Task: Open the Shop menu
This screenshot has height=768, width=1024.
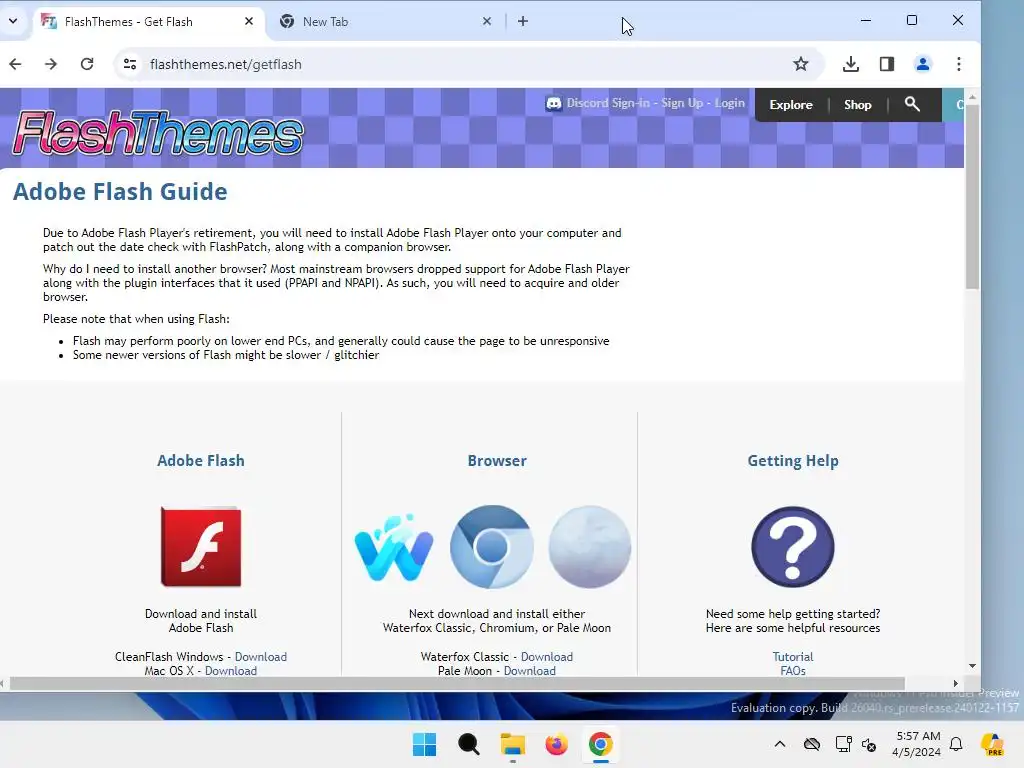Action: click(x=857, y=104)
